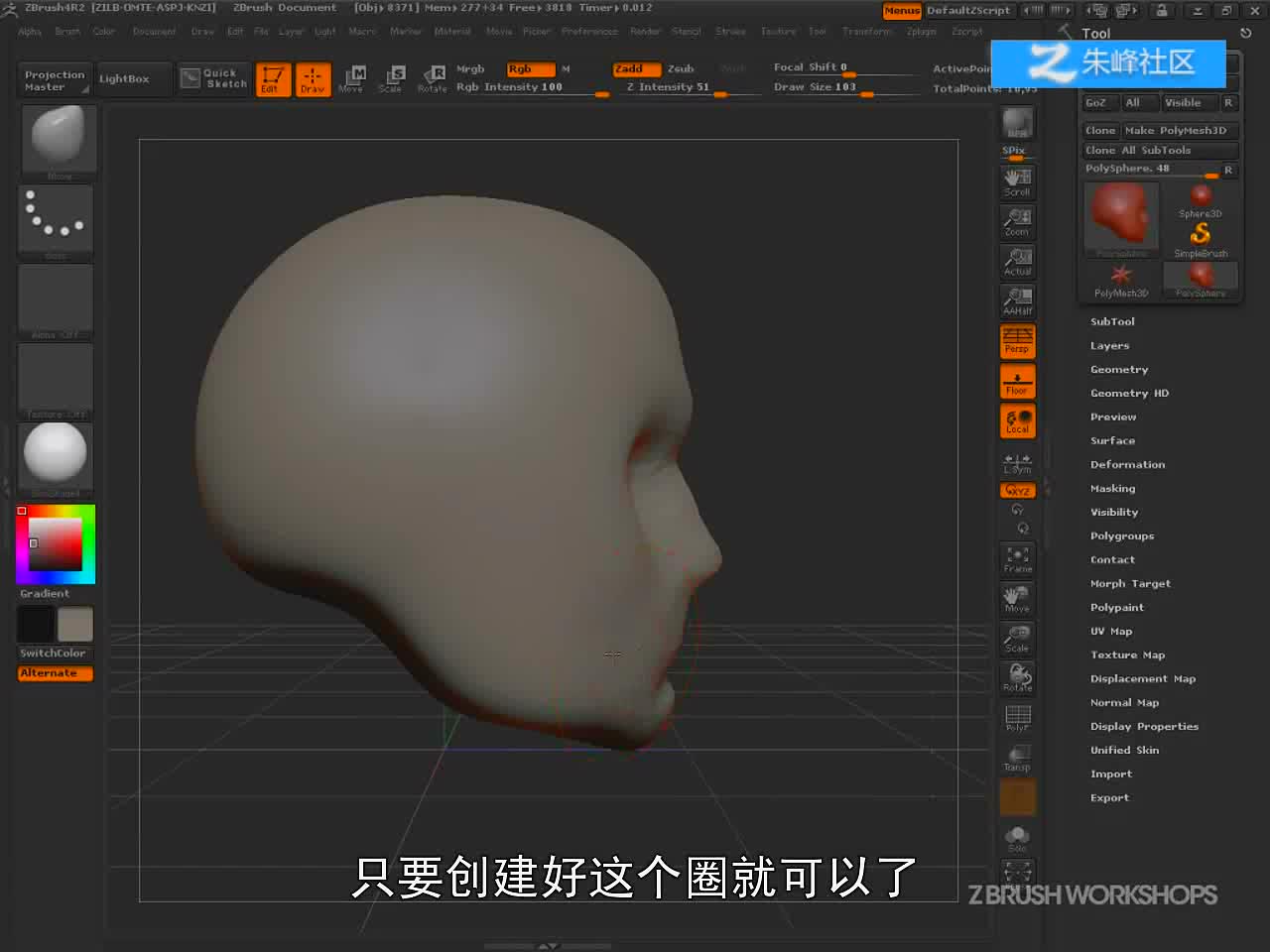
Task: Open the current brush thumbnail picker
Action: [x=59, y=142]
